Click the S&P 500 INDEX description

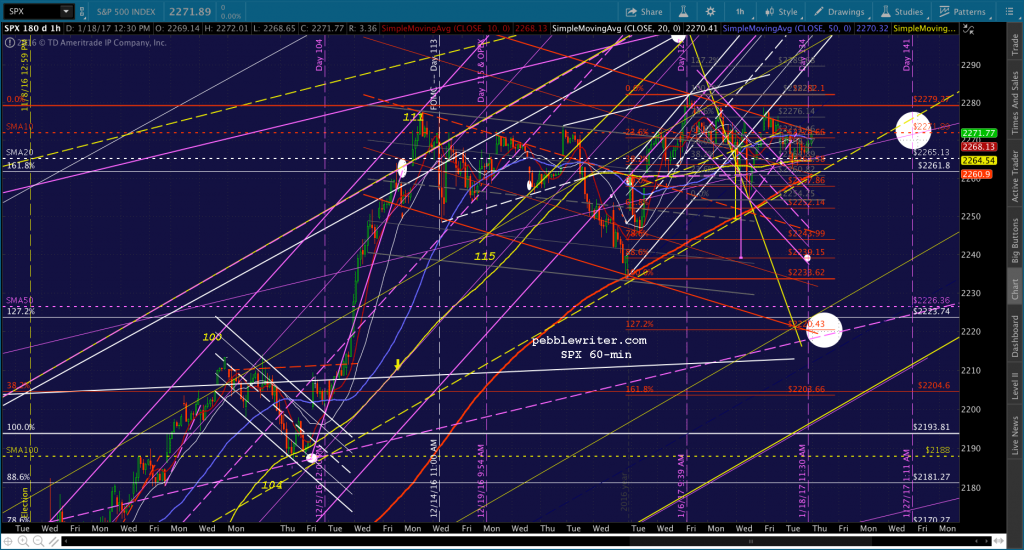coord(126,12)
